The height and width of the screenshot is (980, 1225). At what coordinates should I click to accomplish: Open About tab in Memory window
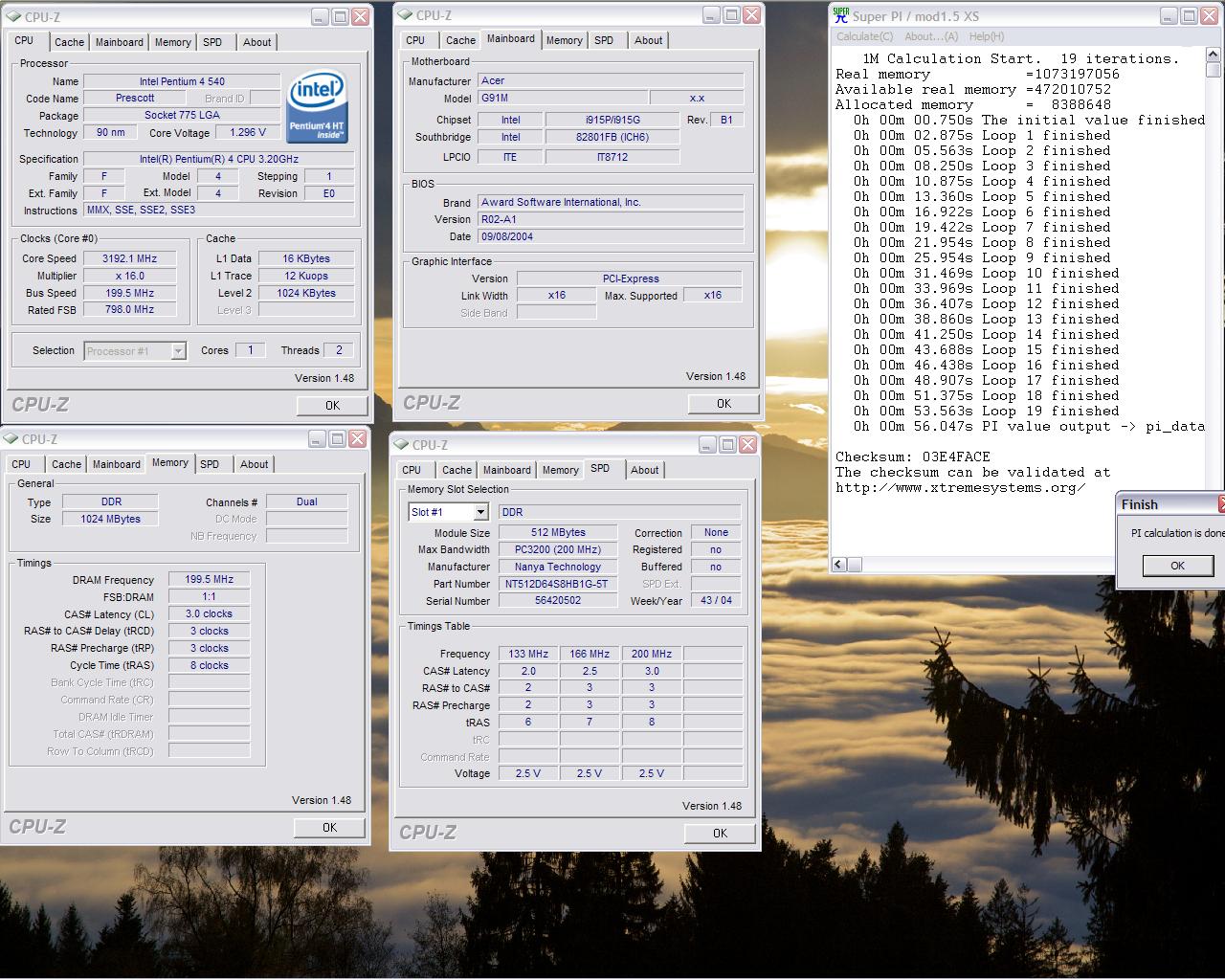(x=254, y=464)
